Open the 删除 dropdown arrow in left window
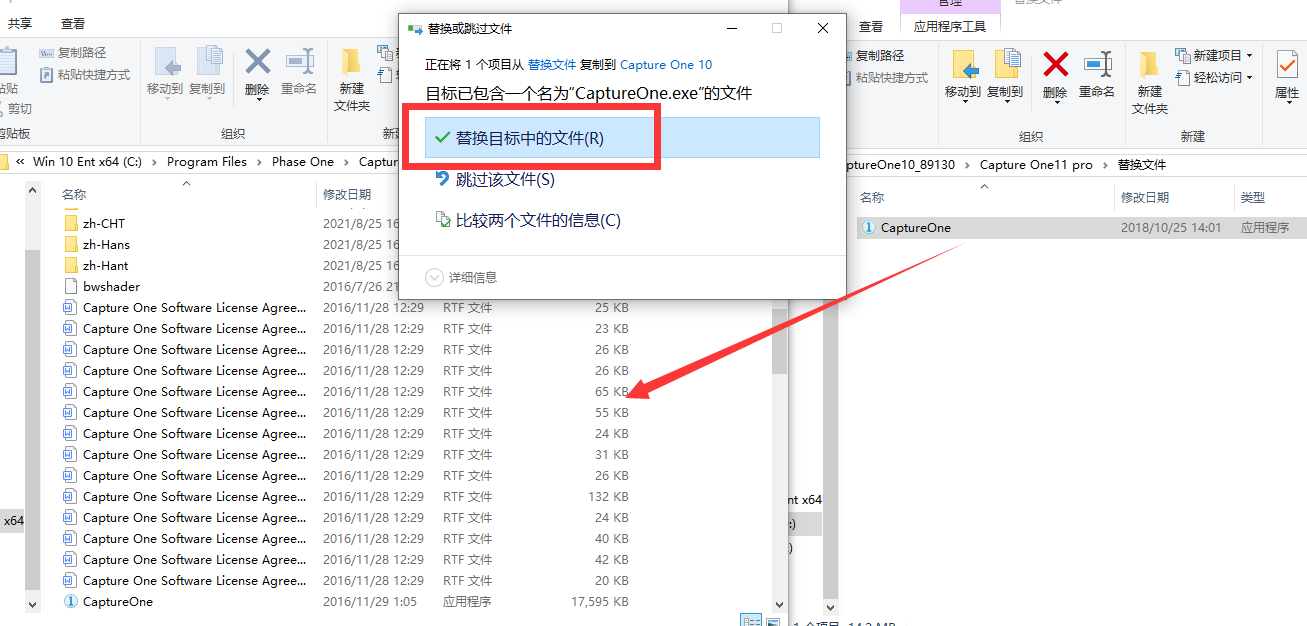 258,100
